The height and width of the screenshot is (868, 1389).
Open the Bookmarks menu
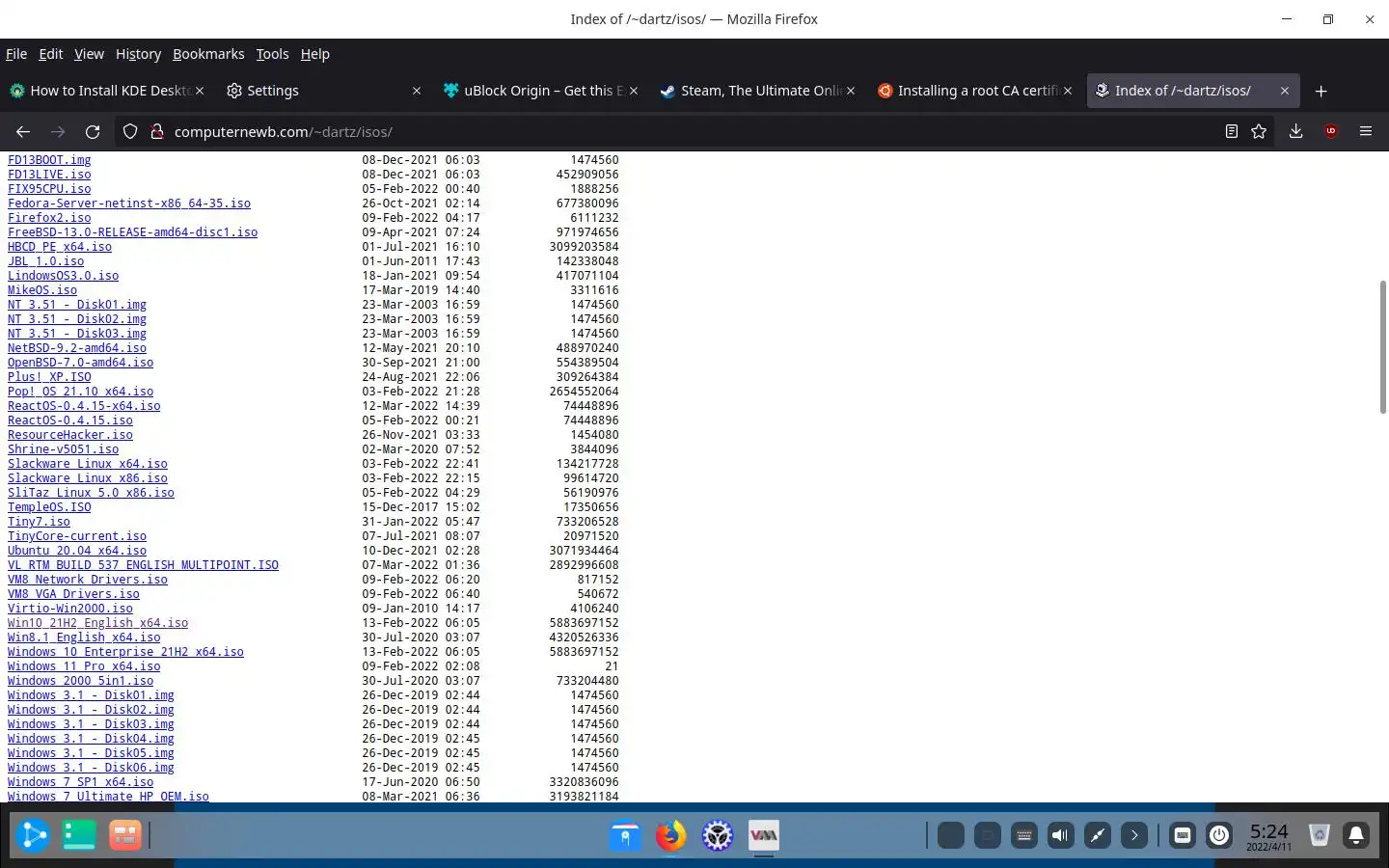tap(208, 54)
